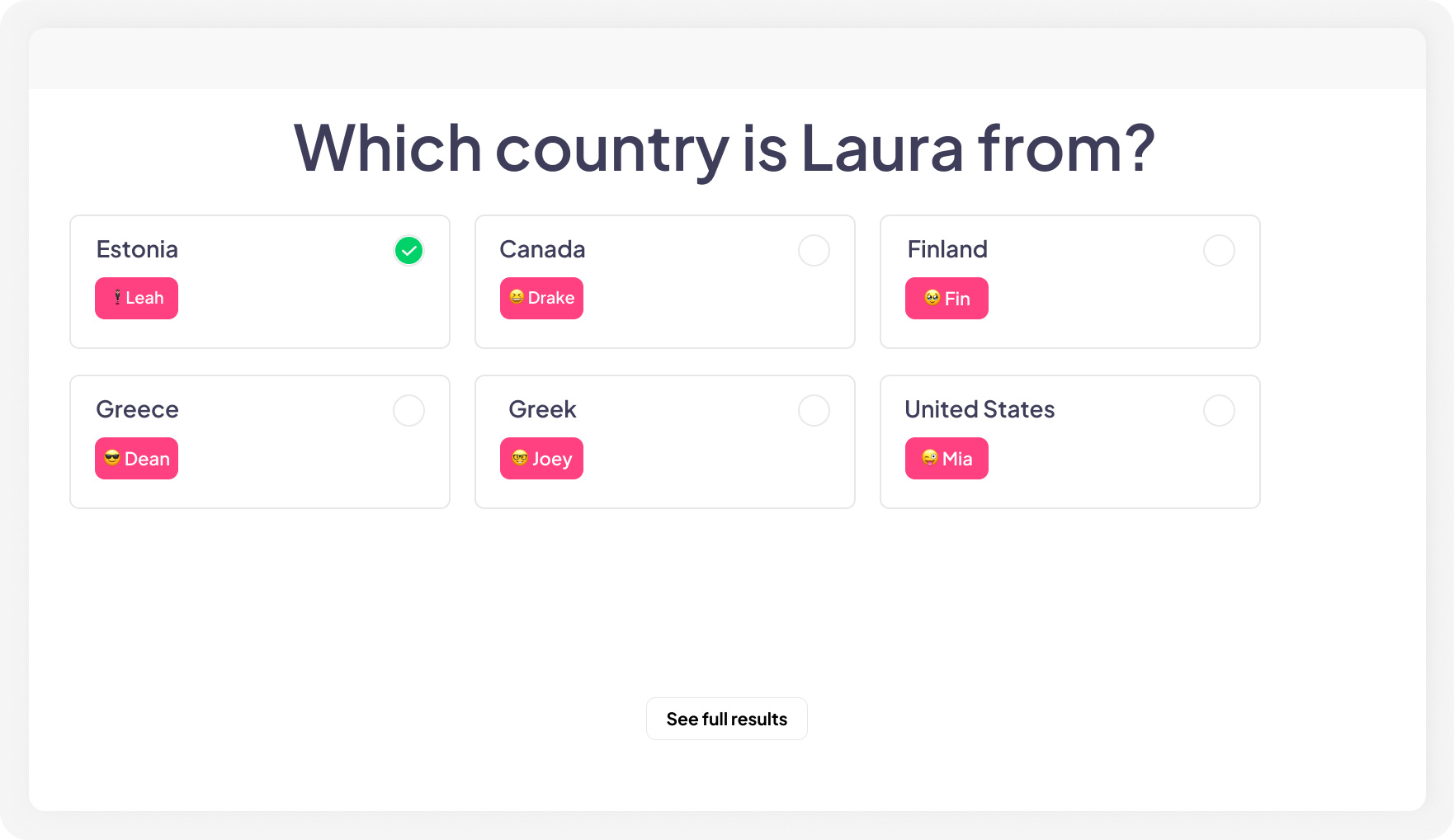Click the green checkmark on Estonia

(408, 250)
